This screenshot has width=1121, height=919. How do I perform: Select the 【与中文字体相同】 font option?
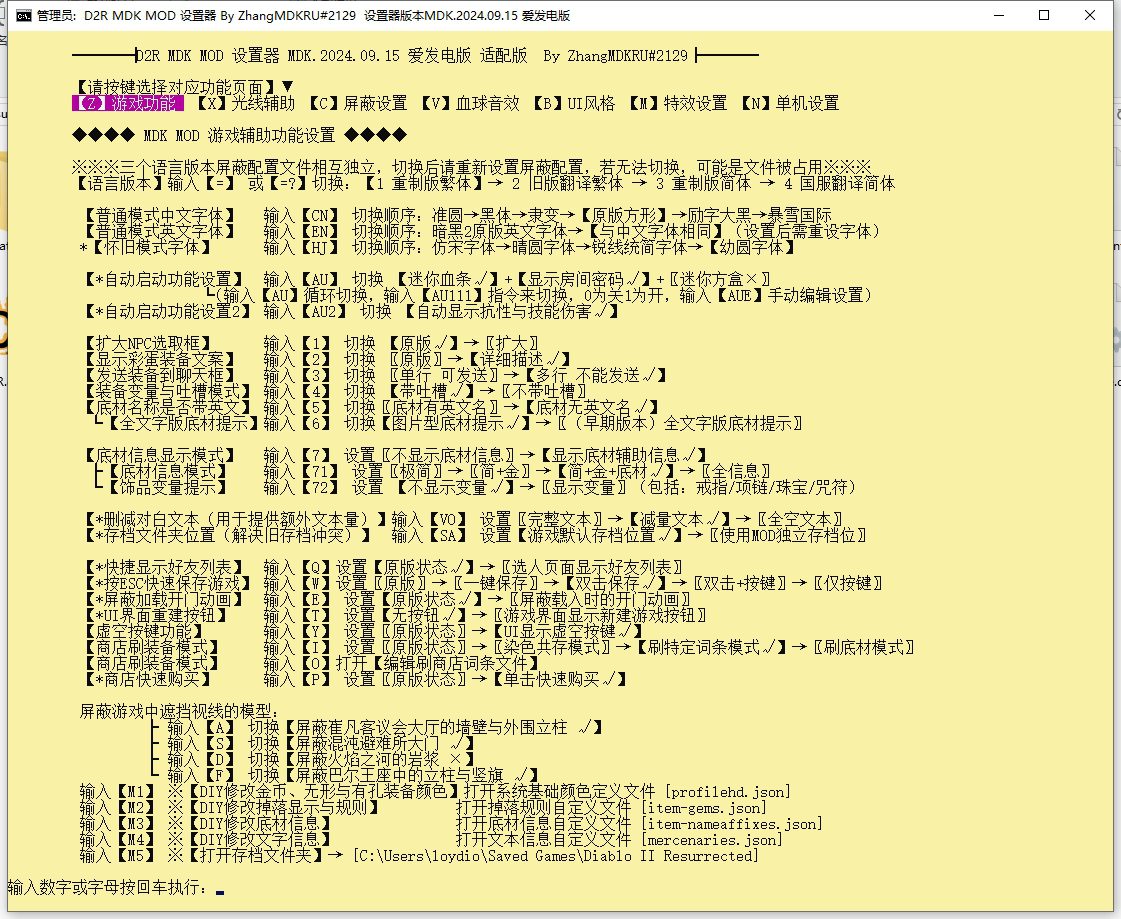656,231
